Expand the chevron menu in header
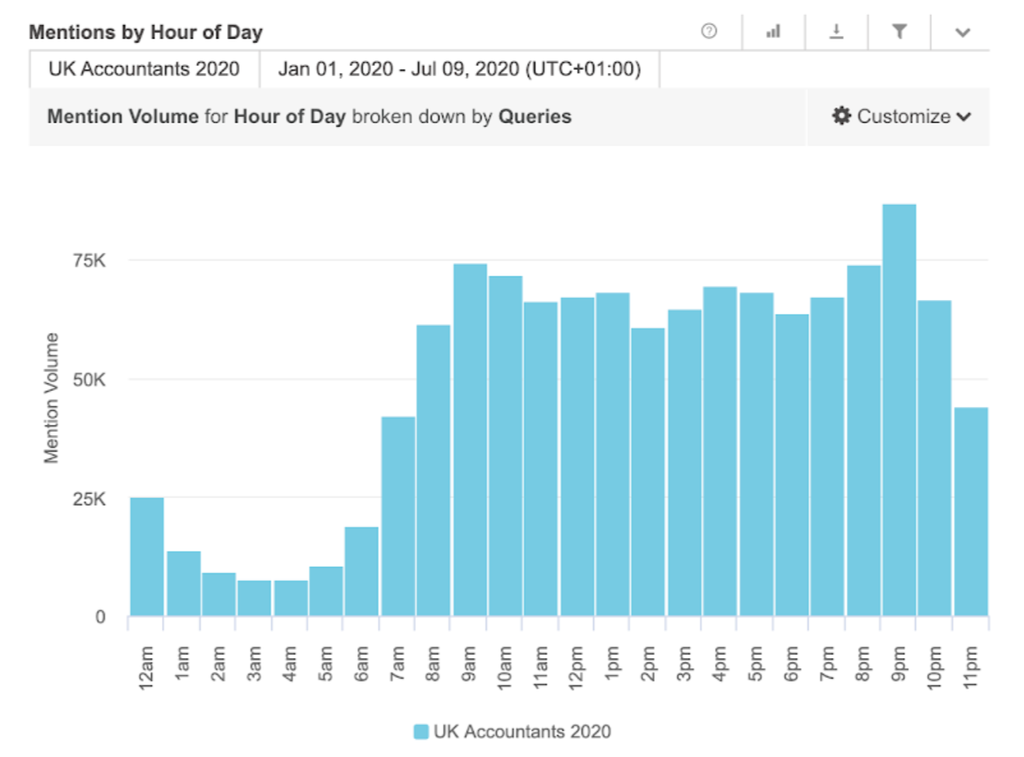1024x757 pixels. (x=962, y=32)
